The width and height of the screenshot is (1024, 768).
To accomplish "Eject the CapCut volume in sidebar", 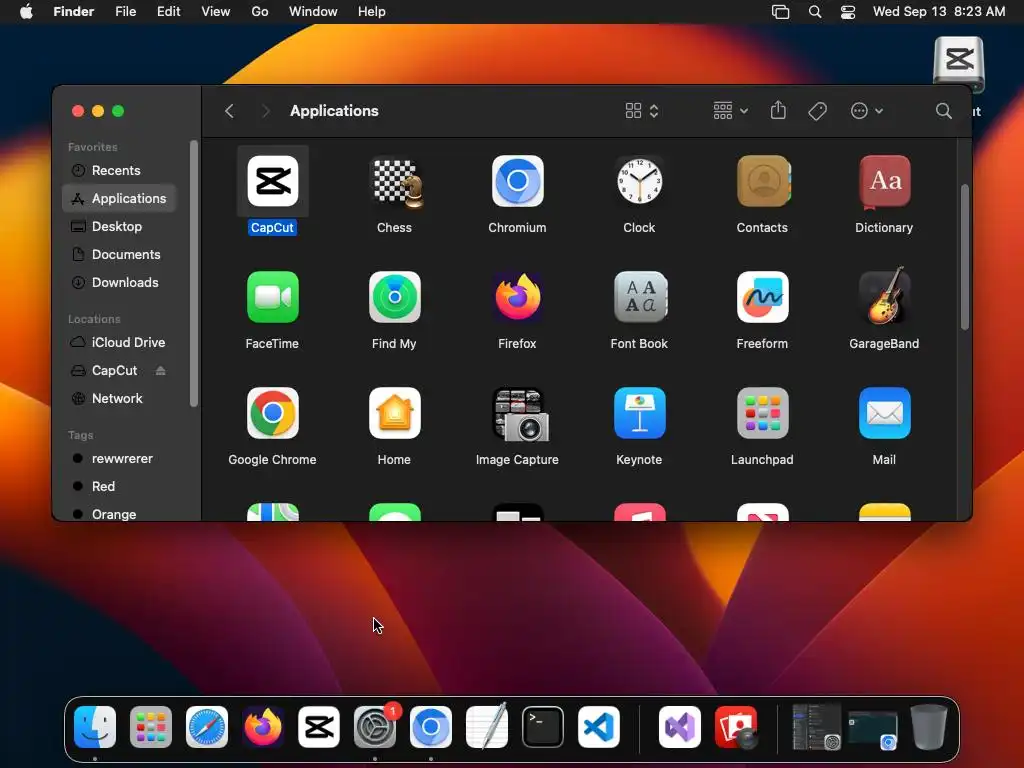I will pos(160,371).
